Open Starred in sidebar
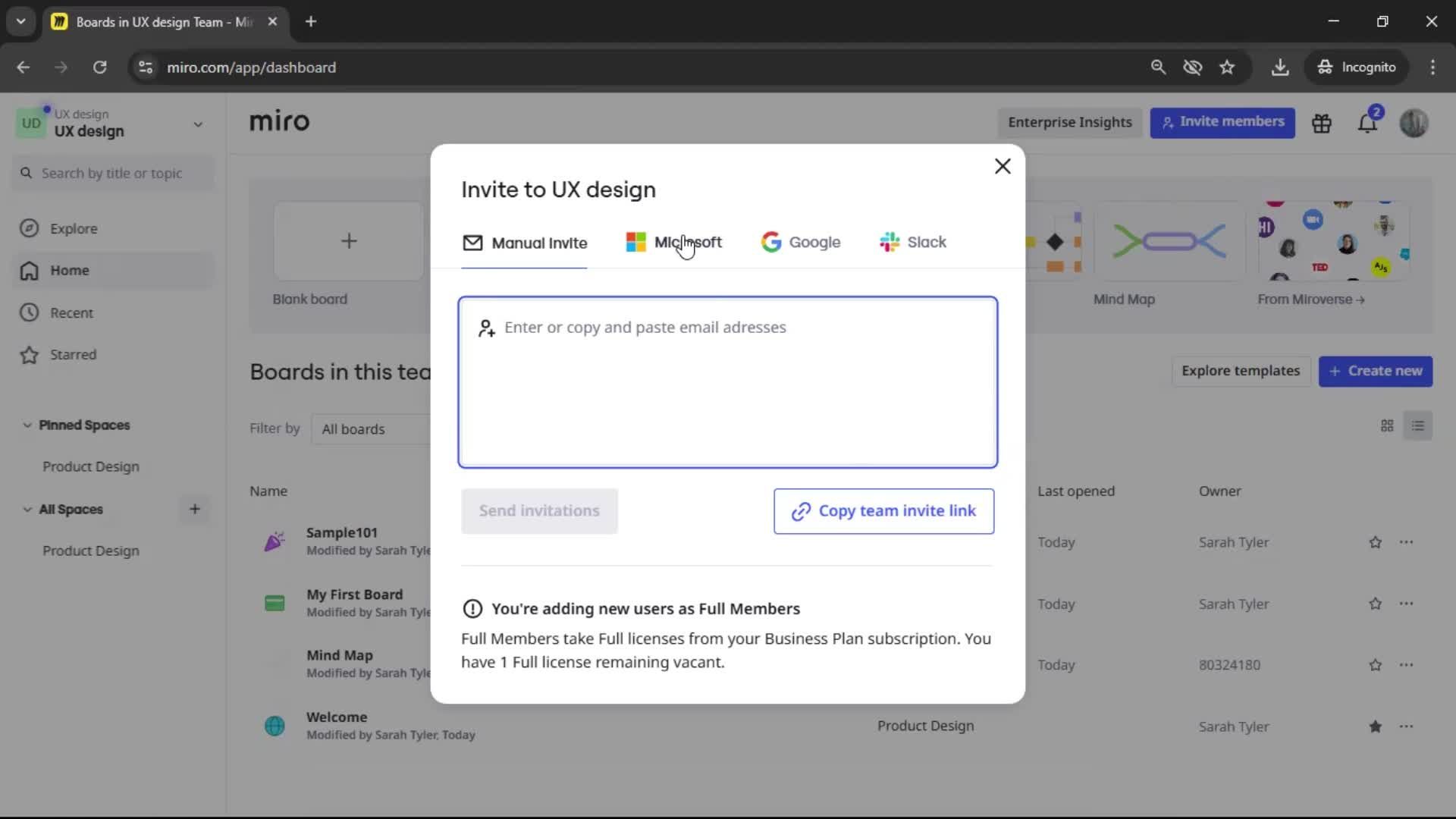 coord(114,355)
